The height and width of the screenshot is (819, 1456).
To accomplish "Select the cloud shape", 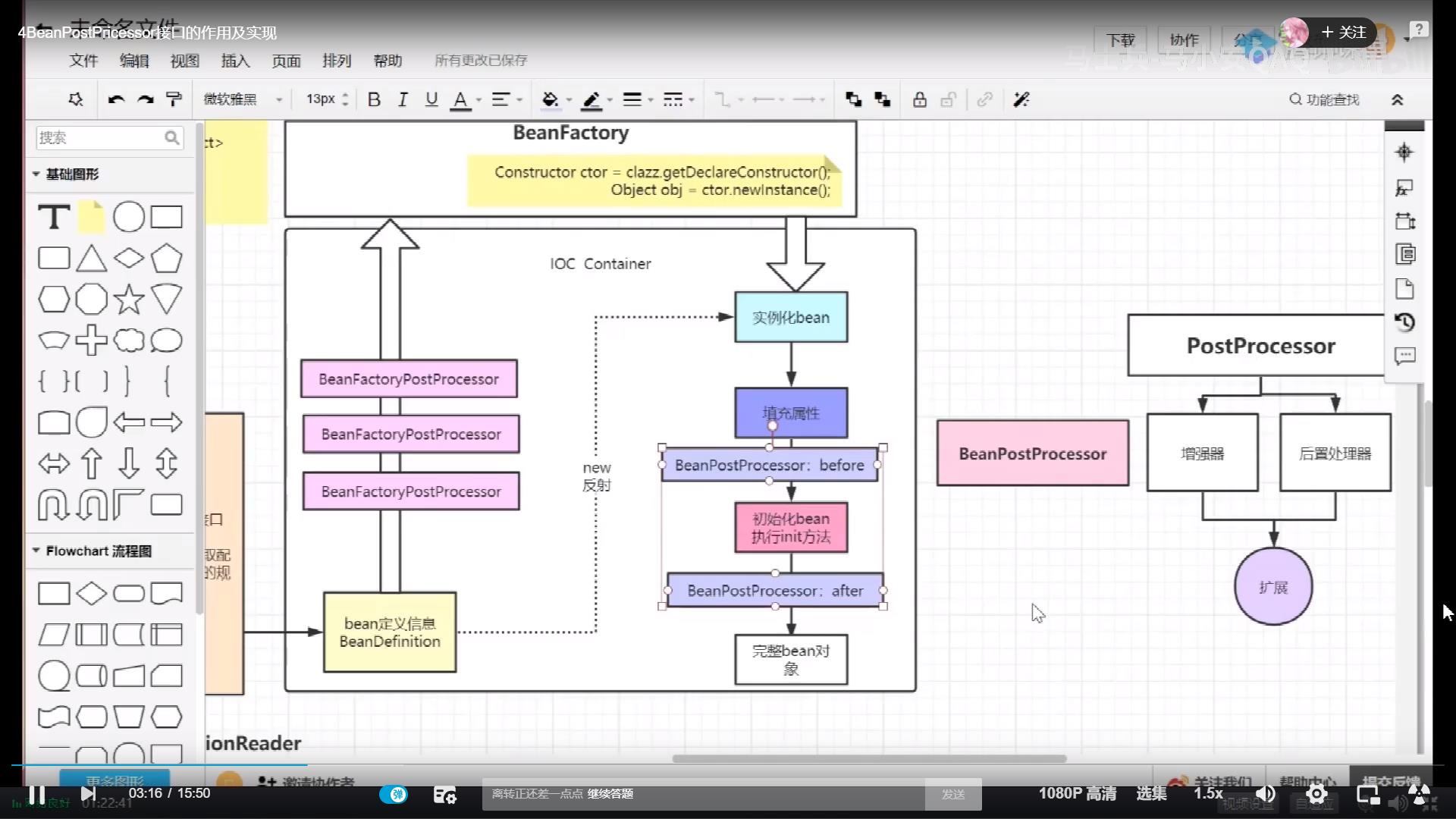I will point(128,340).
